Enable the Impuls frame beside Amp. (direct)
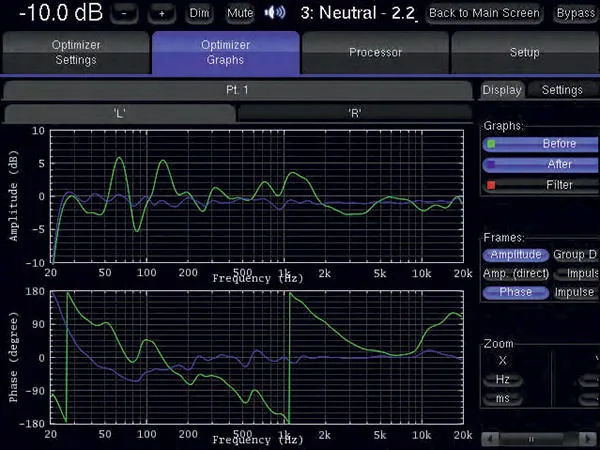 pos(577,274)
